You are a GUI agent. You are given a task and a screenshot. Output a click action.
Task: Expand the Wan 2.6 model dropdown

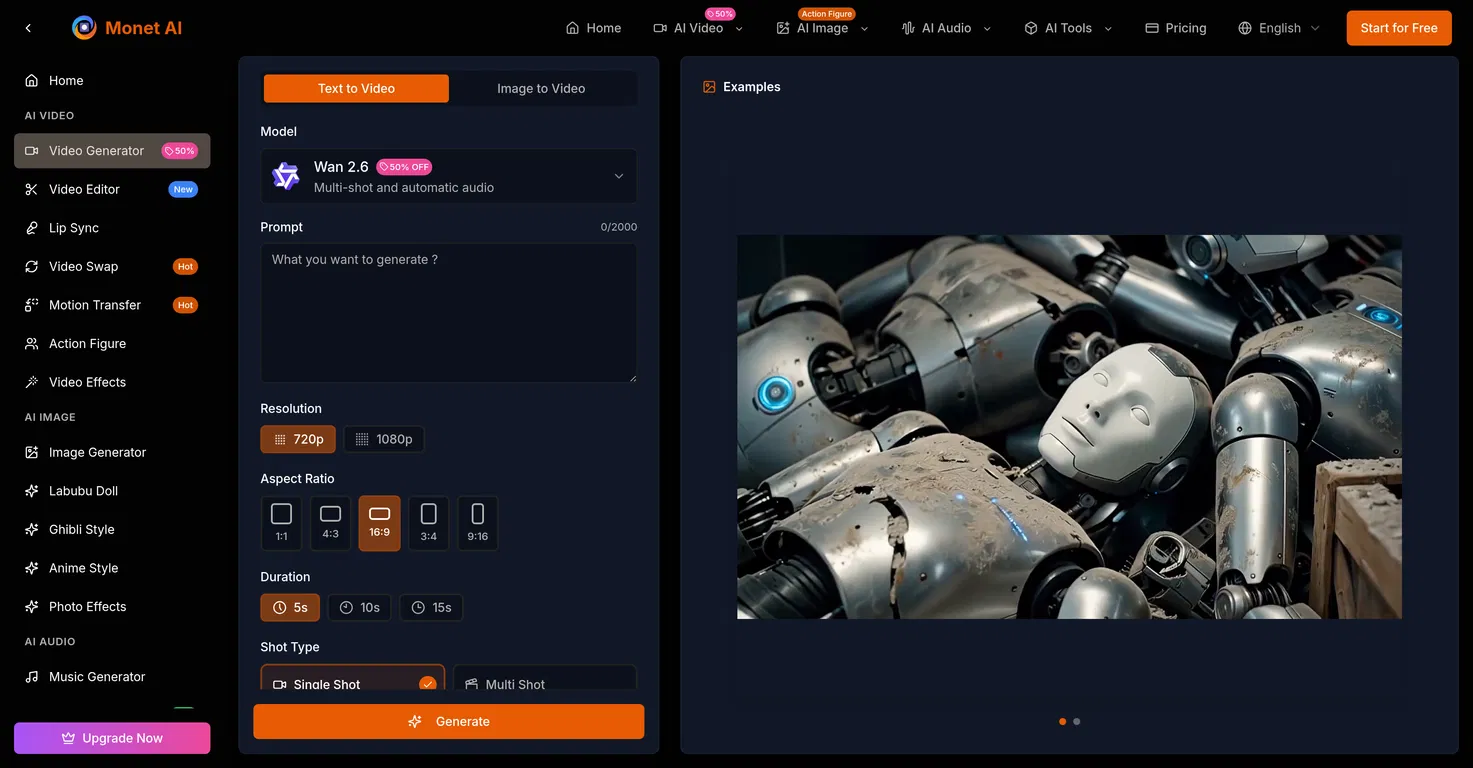point(448,177)
